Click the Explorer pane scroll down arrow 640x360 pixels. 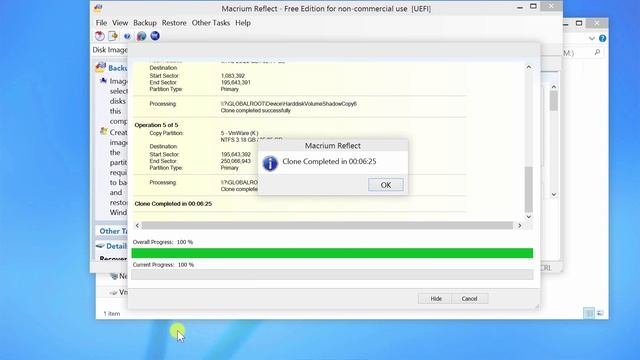click(x=554, y=194)
